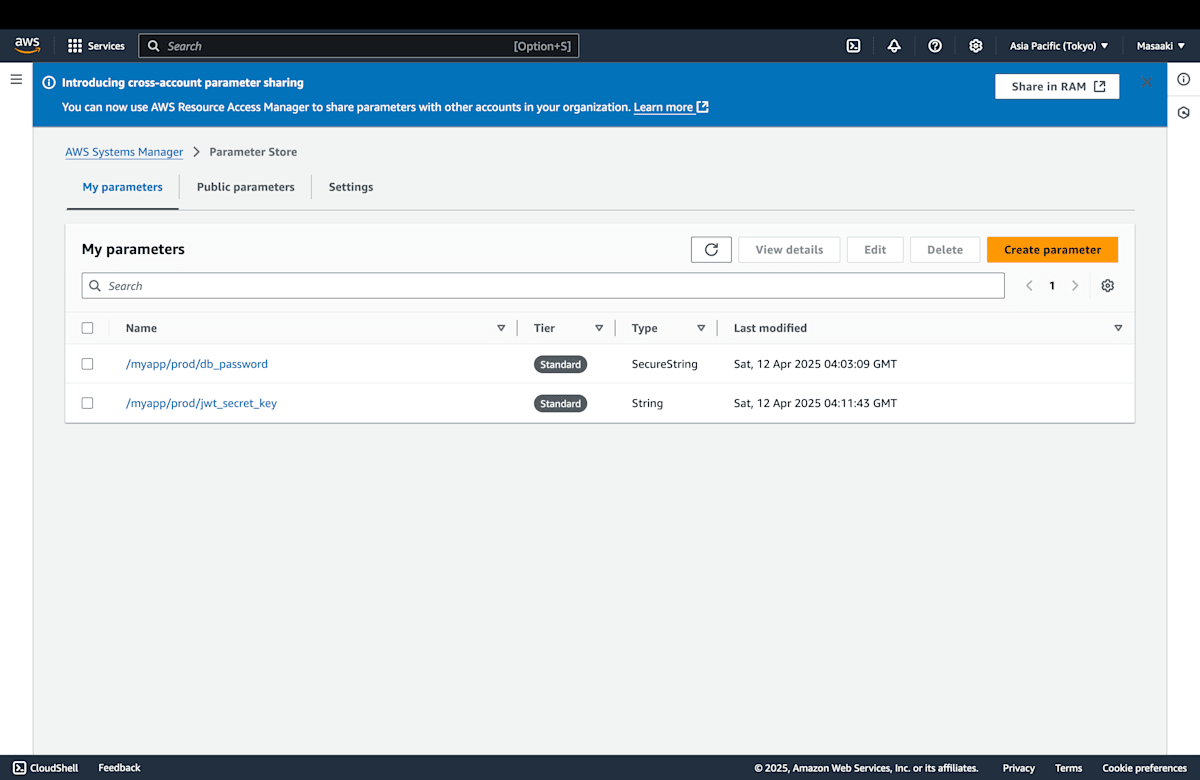Click the CloudShell icon in footer

[19, 768]
